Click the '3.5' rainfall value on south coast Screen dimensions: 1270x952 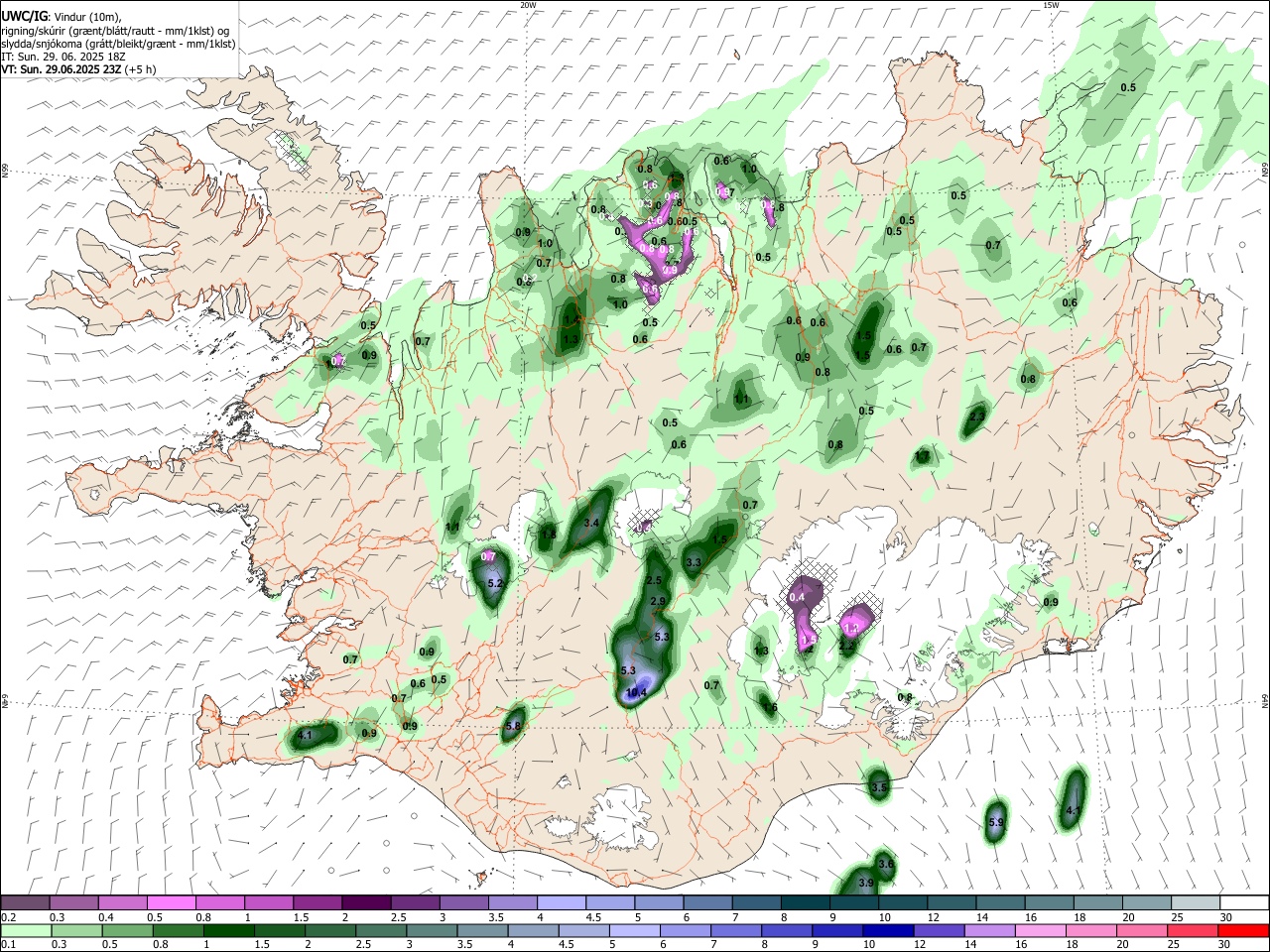[878, 787]
